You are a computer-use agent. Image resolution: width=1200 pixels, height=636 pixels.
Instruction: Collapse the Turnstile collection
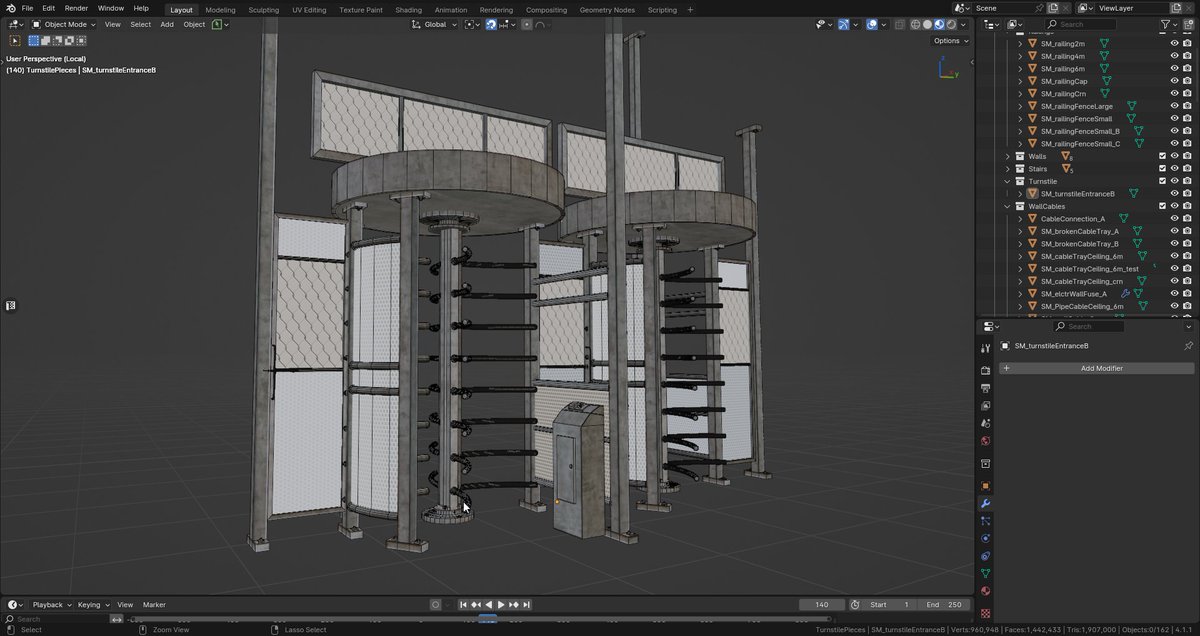(1008, 181)
